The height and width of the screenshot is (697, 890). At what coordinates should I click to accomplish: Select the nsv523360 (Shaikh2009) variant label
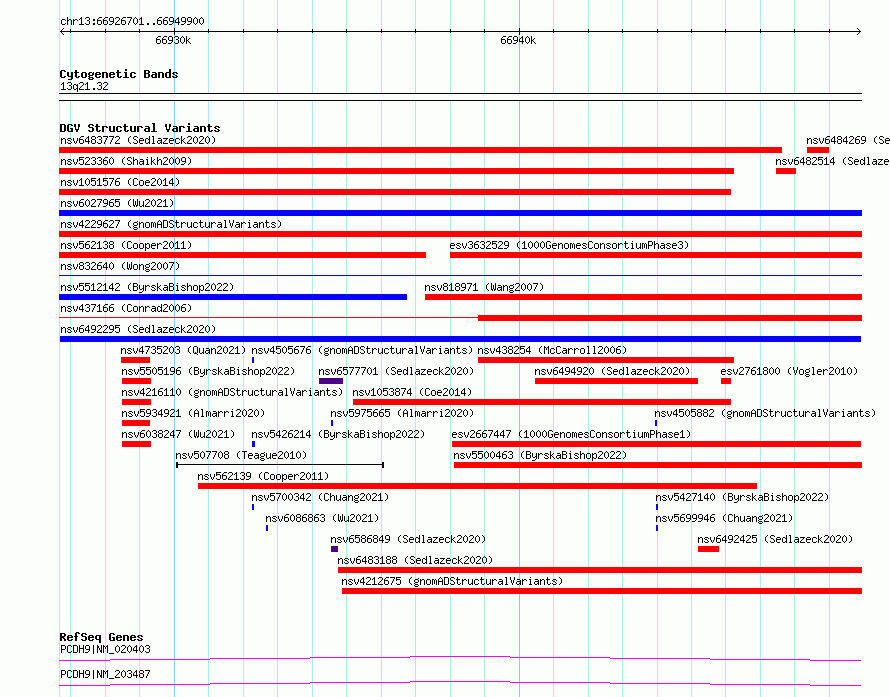126,161
